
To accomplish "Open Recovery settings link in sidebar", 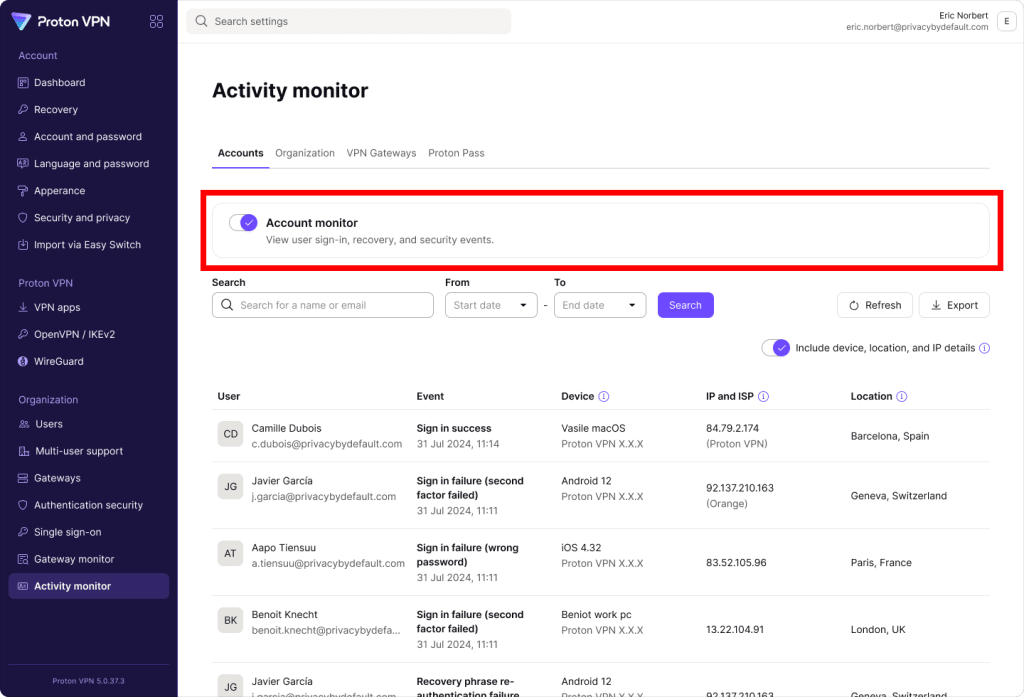I will click(x=89, y=109).
